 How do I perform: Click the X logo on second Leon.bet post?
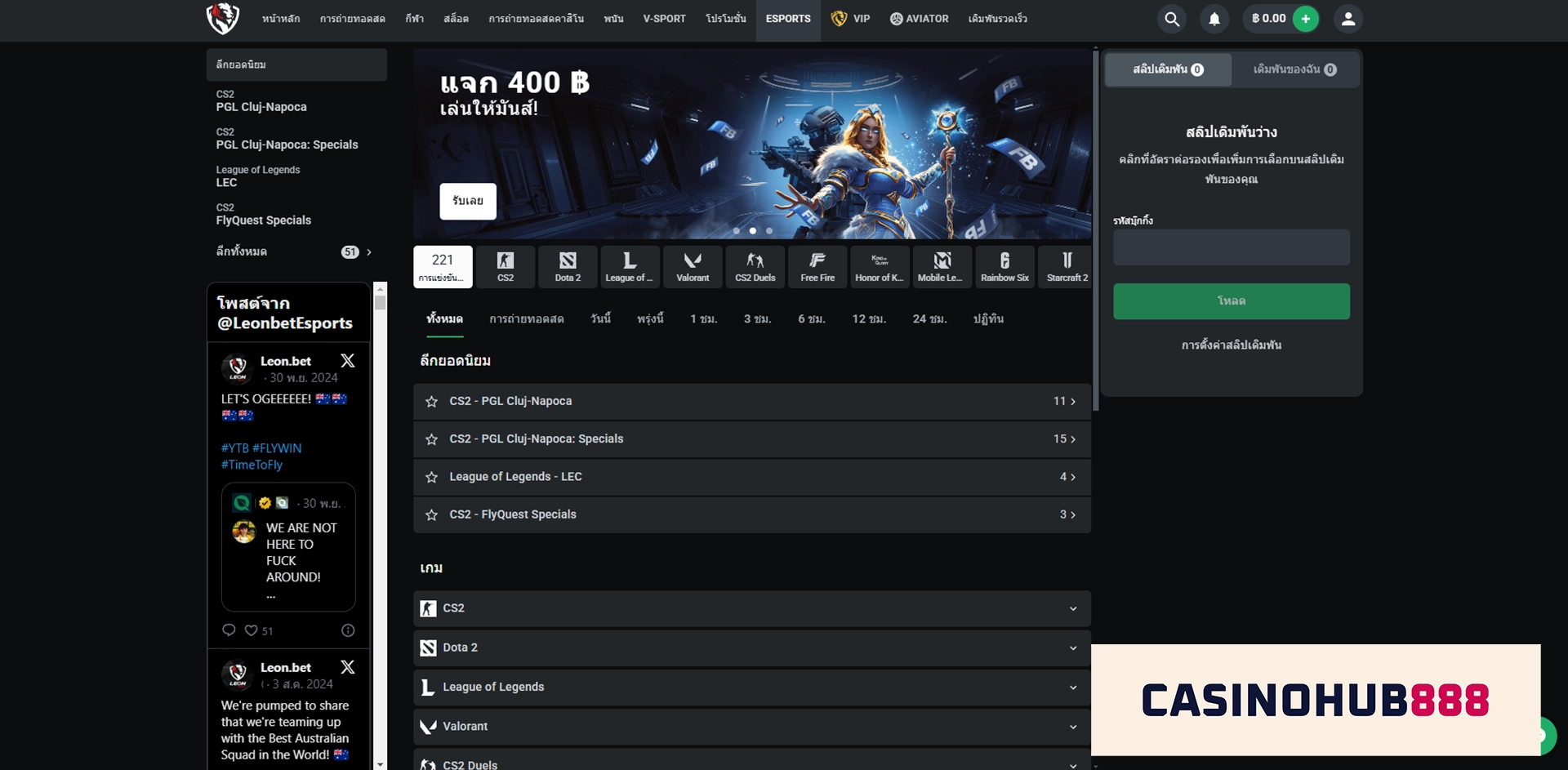[347, 667]
